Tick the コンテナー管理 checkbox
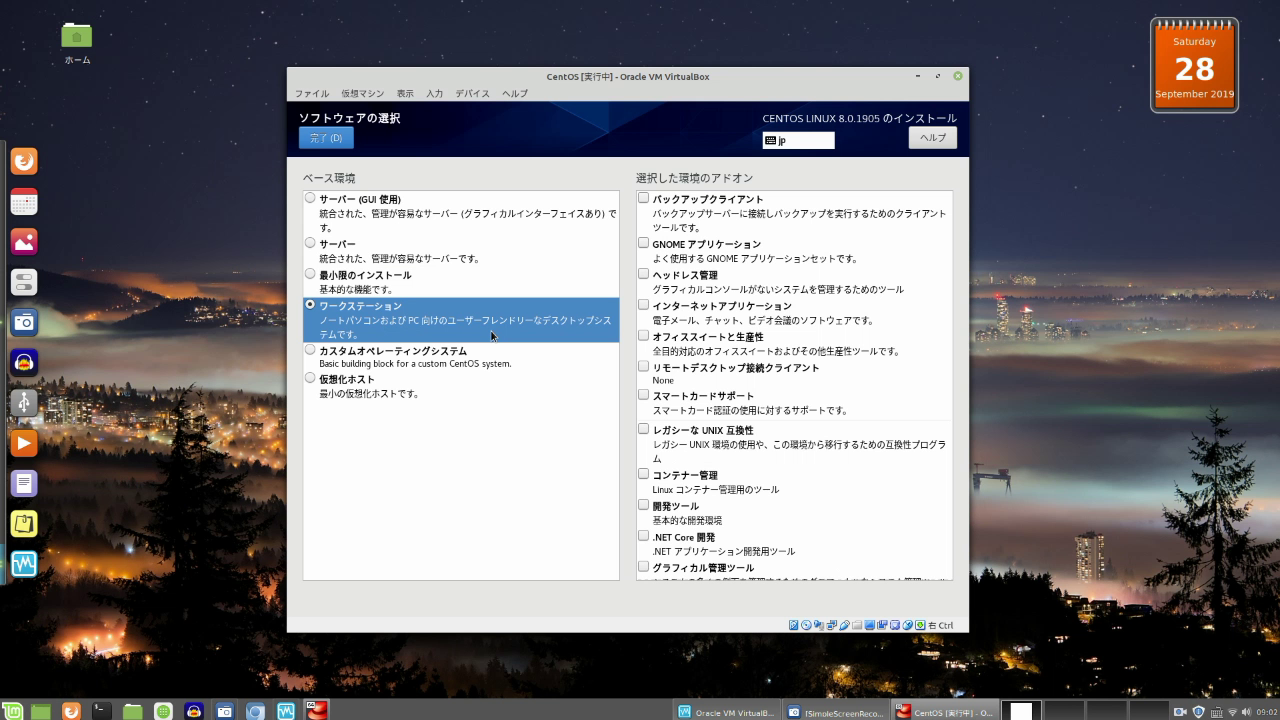This screenshot has width=1280, height=720. pos(644,474)
